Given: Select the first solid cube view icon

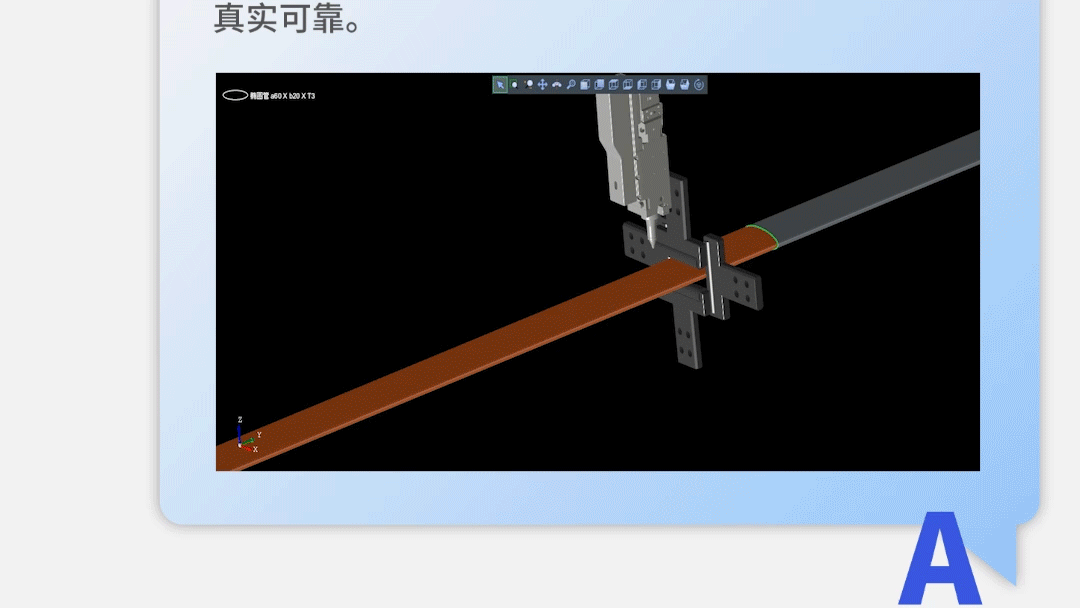Looking at the screenshot, I should 585,85.
